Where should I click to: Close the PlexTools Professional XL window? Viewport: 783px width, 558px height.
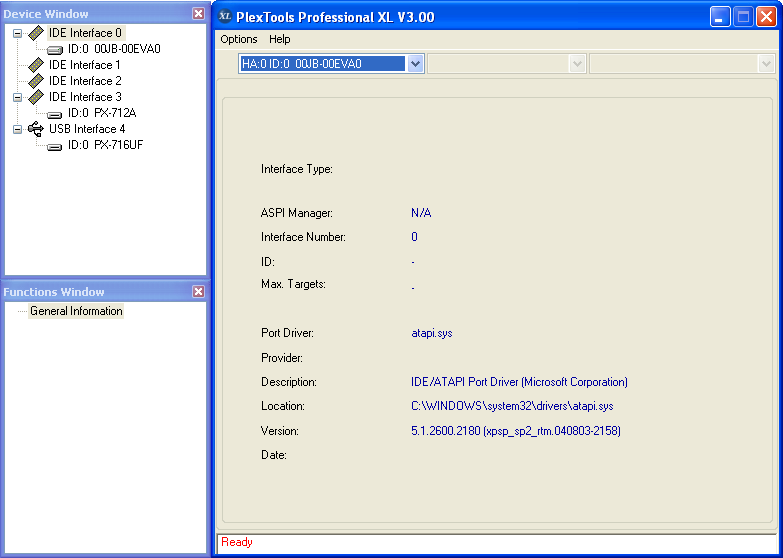766,17
